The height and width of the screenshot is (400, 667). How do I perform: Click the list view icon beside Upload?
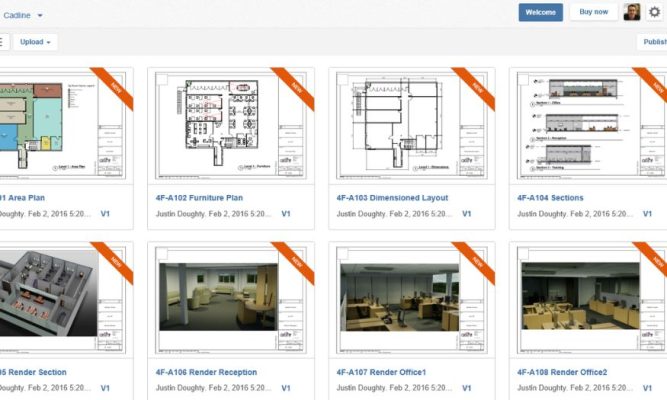[x=3, y=42]
